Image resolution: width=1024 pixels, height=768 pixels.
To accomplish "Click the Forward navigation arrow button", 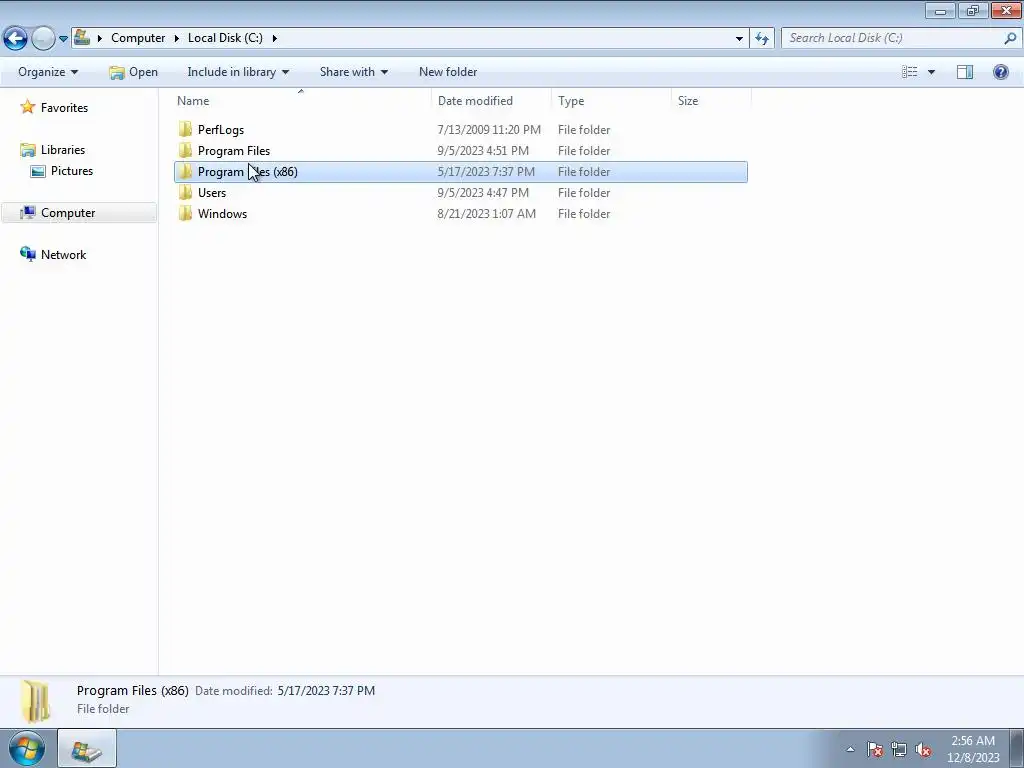I will 43,39.
